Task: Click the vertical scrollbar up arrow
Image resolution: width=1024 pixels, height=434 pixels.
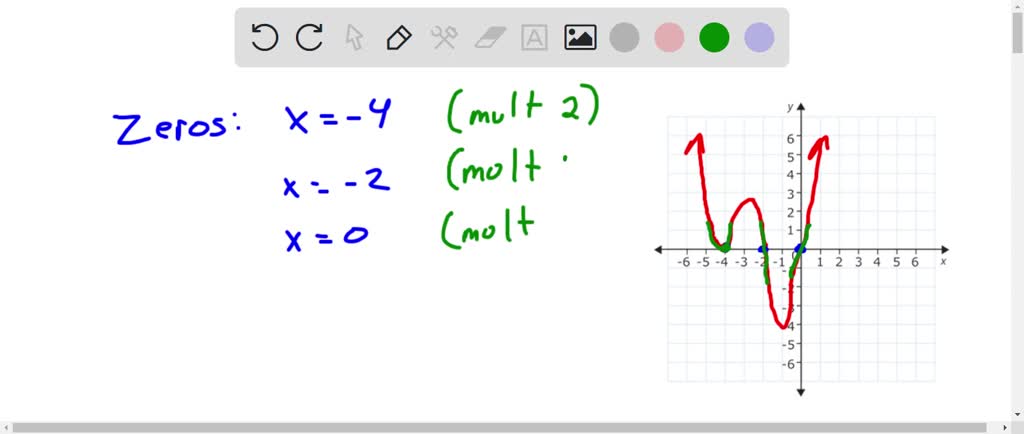Action: [x=1017, y=5]
